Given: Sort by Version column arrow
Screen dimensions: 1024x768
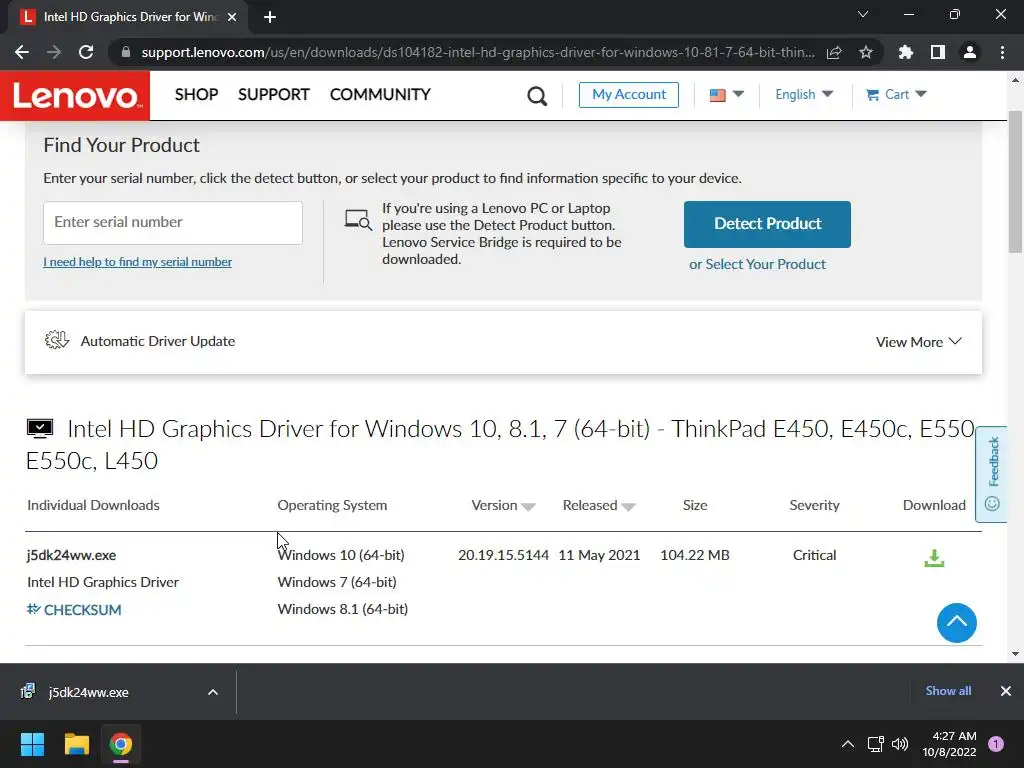Looking at the screenshot, I should click(528, 507).
